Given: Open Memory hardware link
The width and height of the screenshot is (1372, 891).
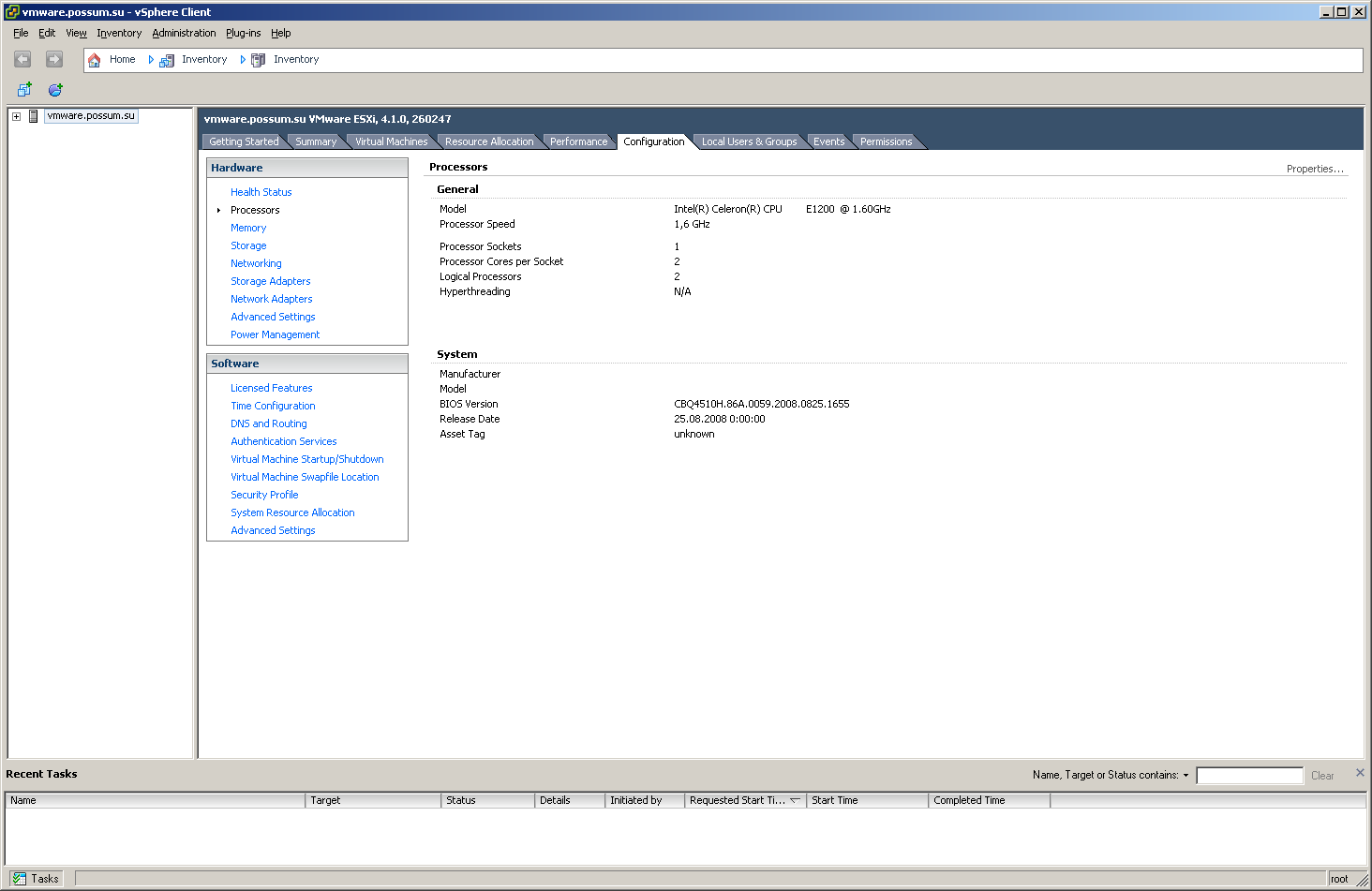Looking at the screenshot, I should [x=248, y=228].
